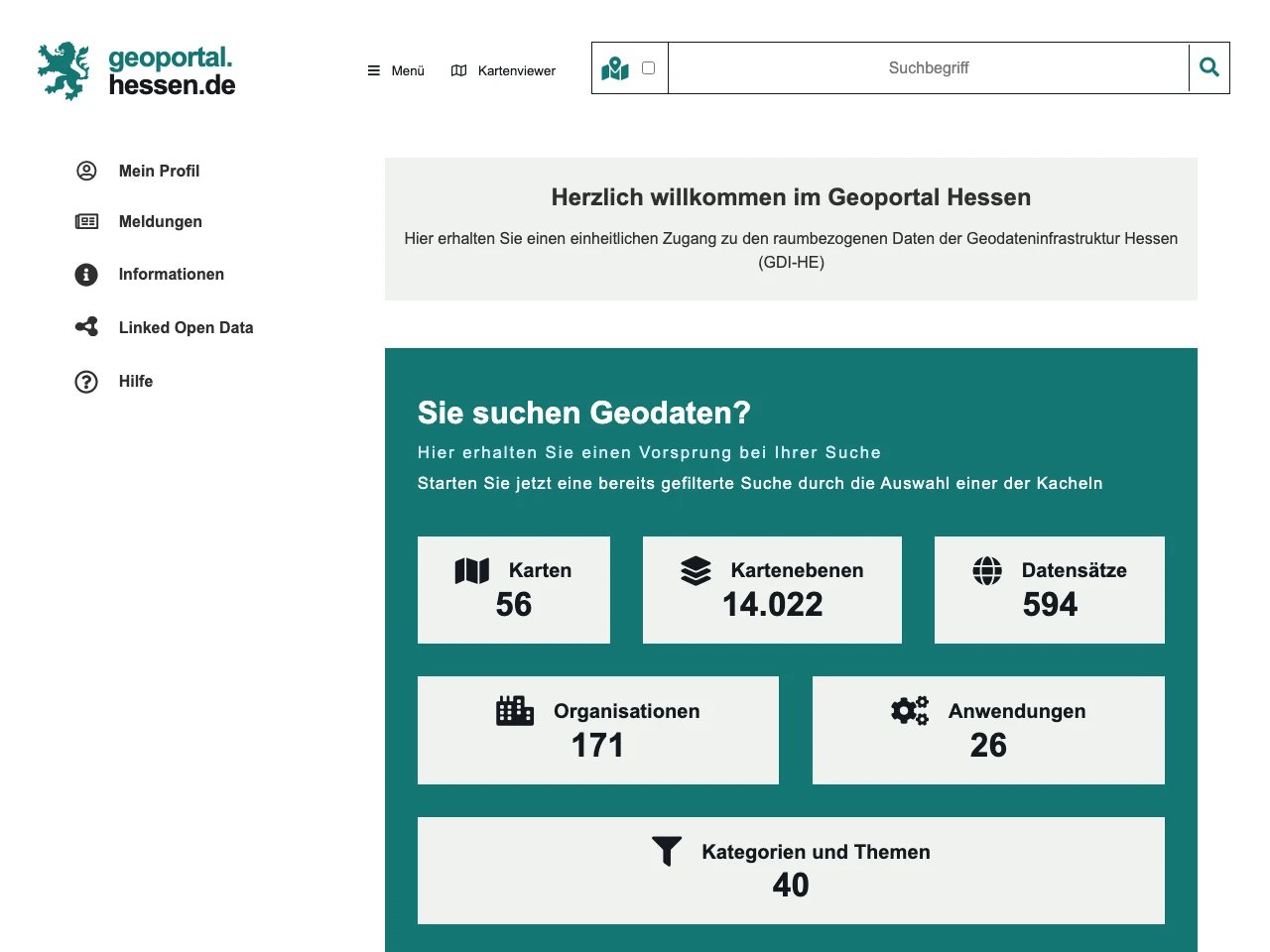This screenshot has width=1270, height=952.
Task: Click the Karten folded map icon
Action: (x=472, y=570)
